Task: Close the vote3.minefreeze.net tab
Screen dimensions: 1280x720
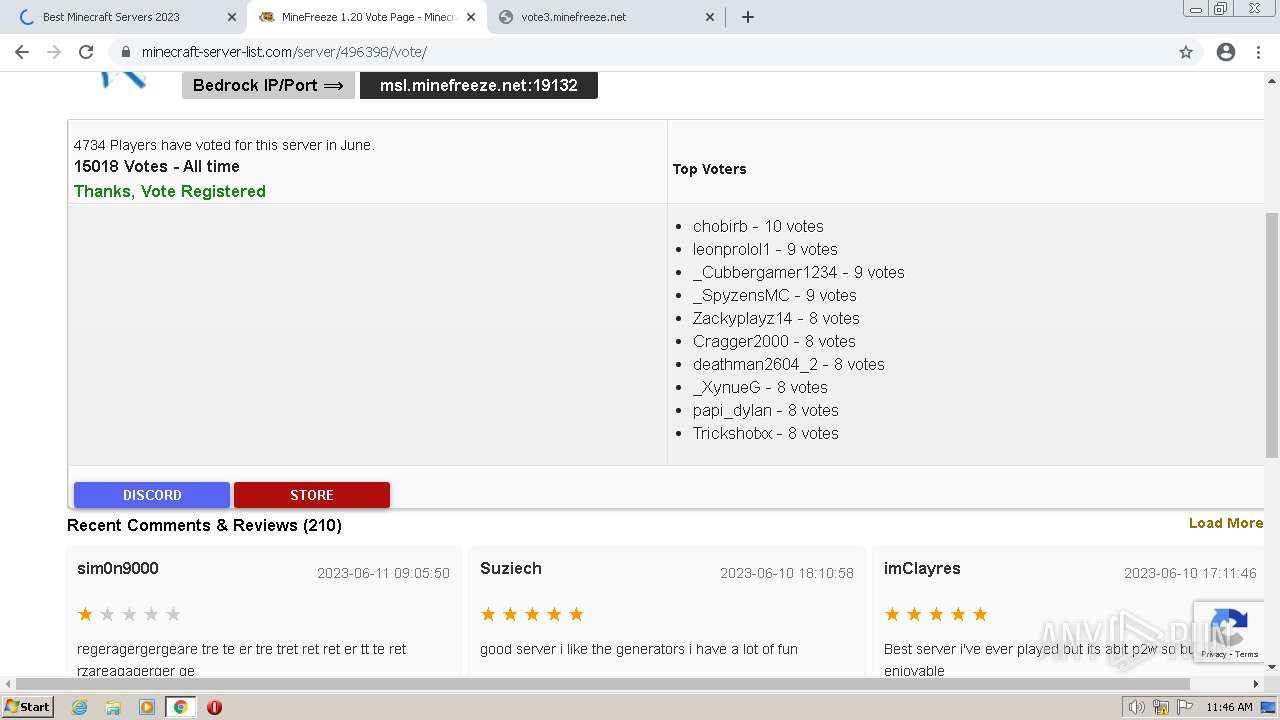Action: (710, 17)
